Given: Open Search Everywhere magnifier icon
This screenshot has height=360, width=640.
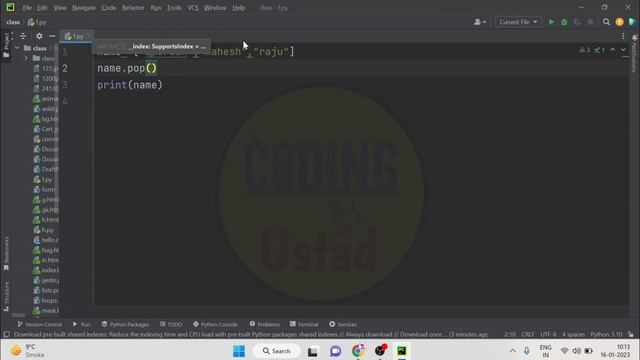Looking at the screenshot, I should 607,22.
